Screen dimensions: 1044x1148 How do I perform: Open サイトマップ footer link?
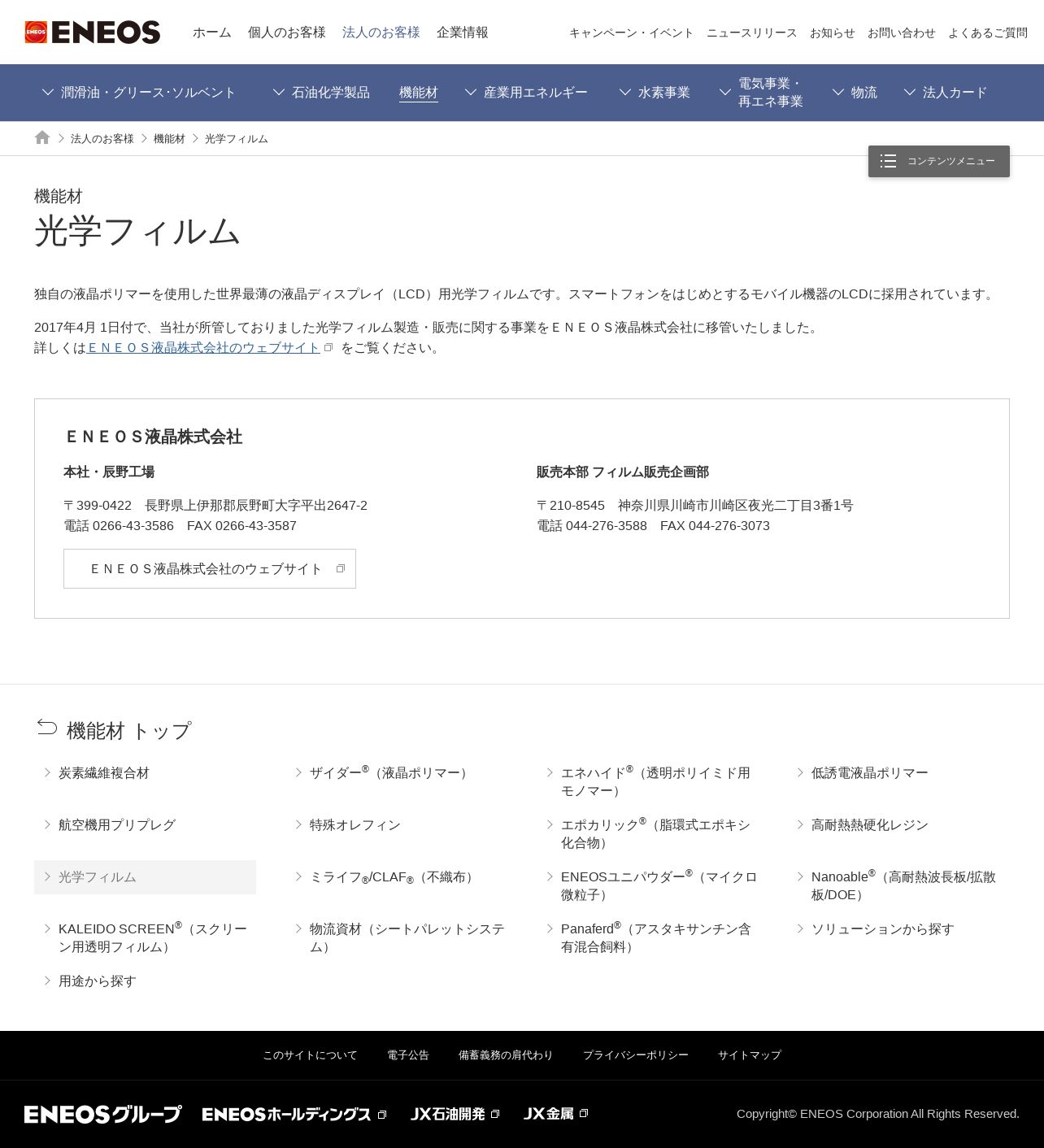[x=750, y=1055]
